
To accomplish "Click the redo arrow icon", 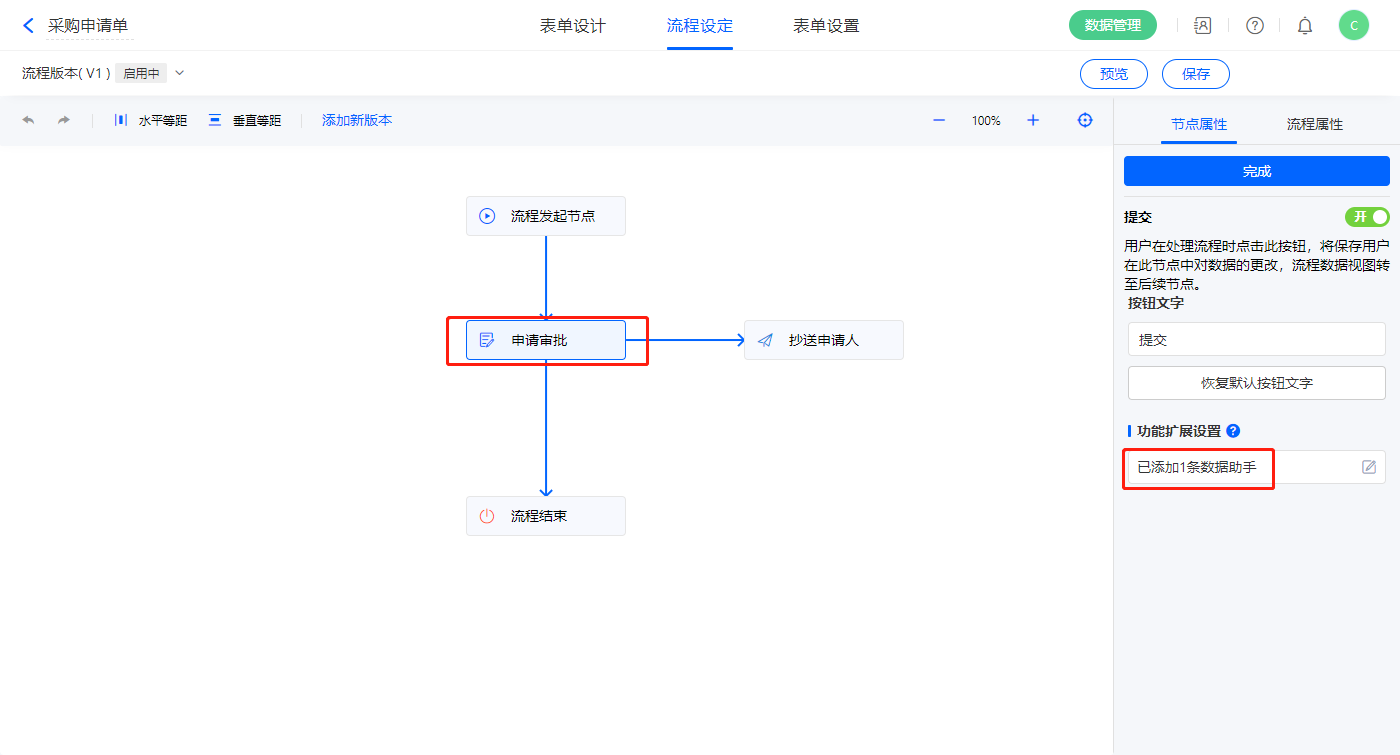I will tap(64, 120).
